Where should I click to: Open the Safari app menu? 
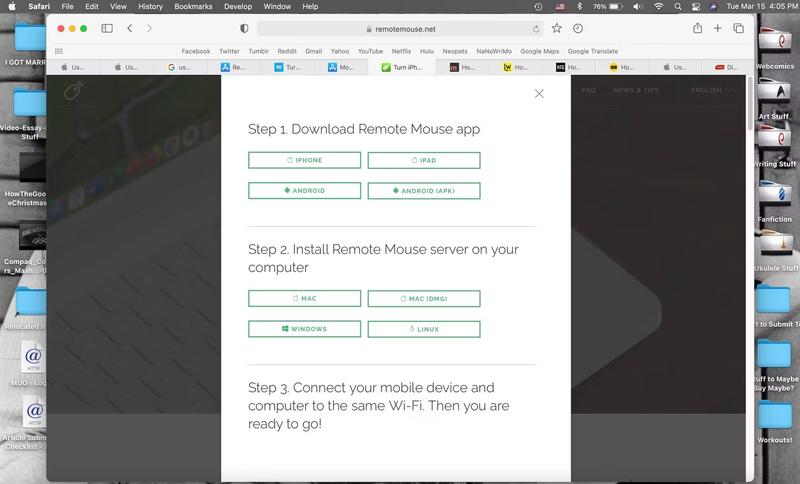(39, 7)
